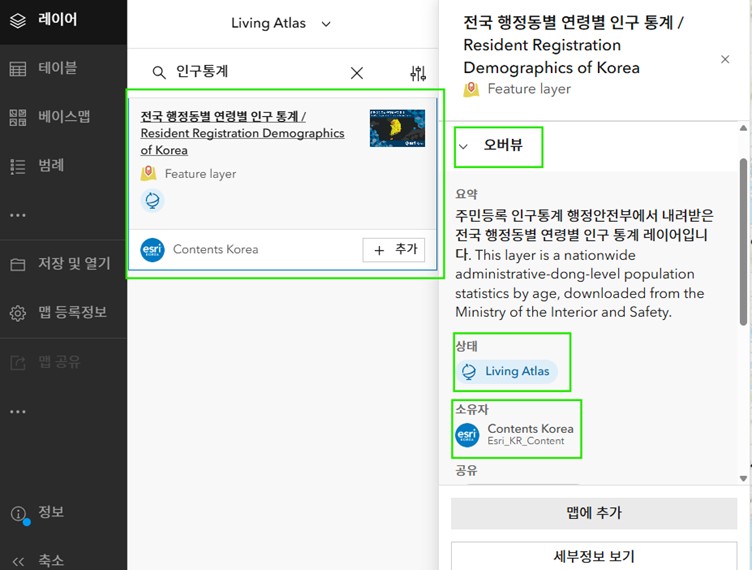Open the result title link 전국 행정동별 연령별 인구 통계
The height and width of the screenshot is (570, 752).
[x=242, y=133]
